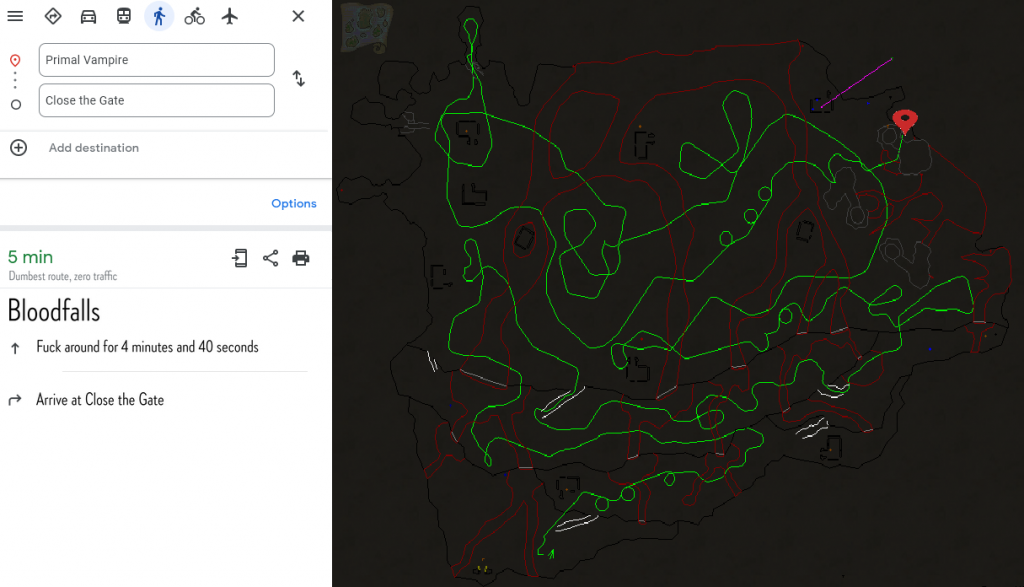
Task: Choose public transit travel mode
Action: point(123,16)
